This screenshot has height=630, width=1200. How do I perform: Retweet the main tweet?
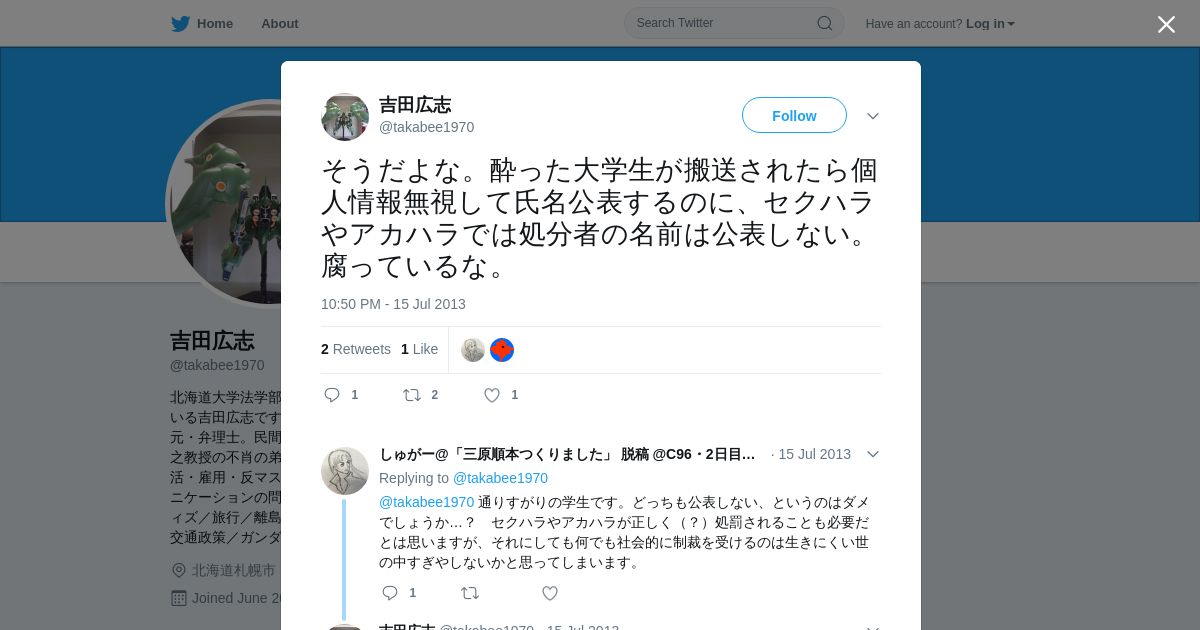[412, 395]
